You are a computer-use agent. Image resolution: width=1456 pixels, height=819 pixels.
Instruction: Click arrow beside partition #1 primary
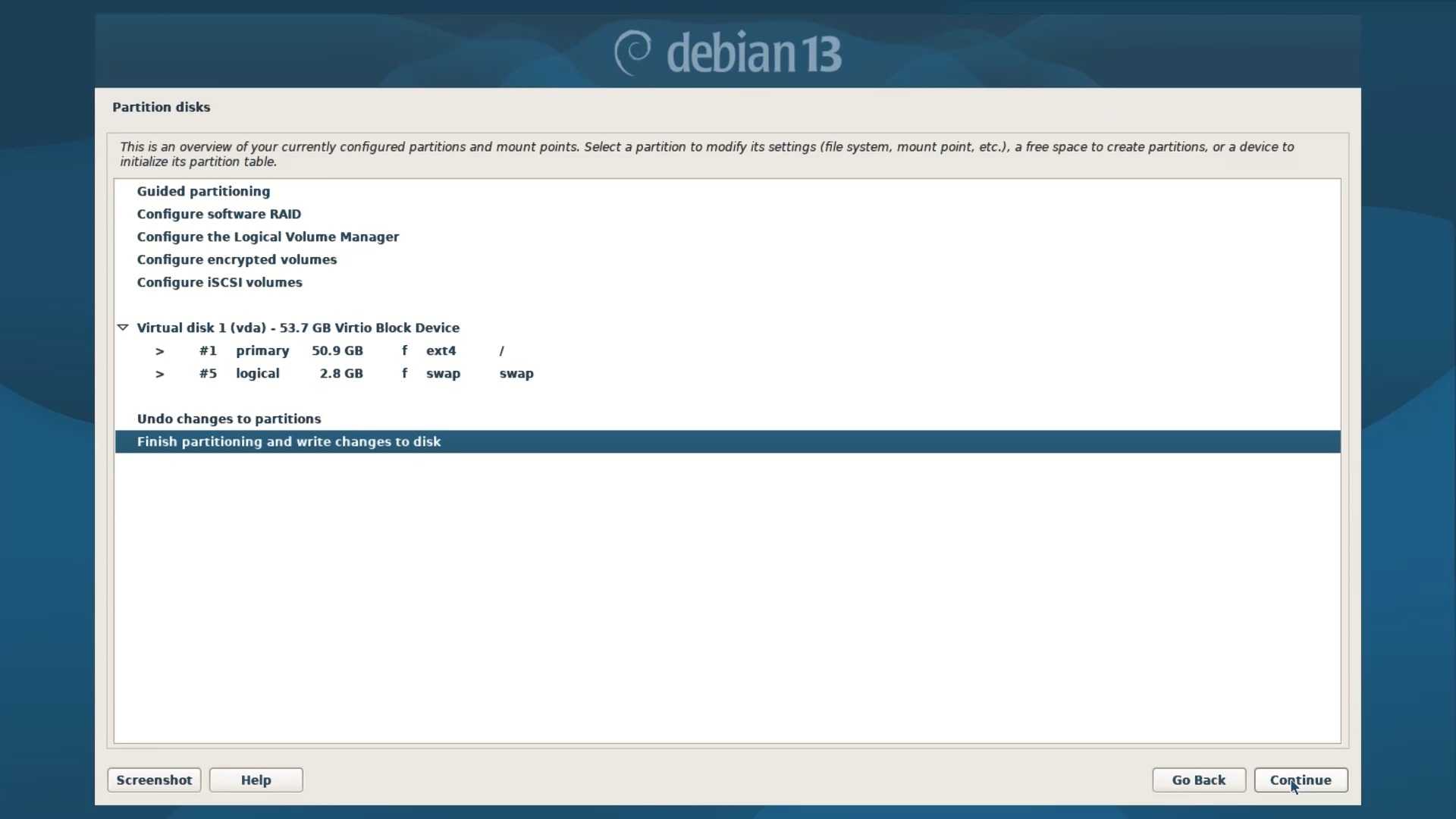159,351
